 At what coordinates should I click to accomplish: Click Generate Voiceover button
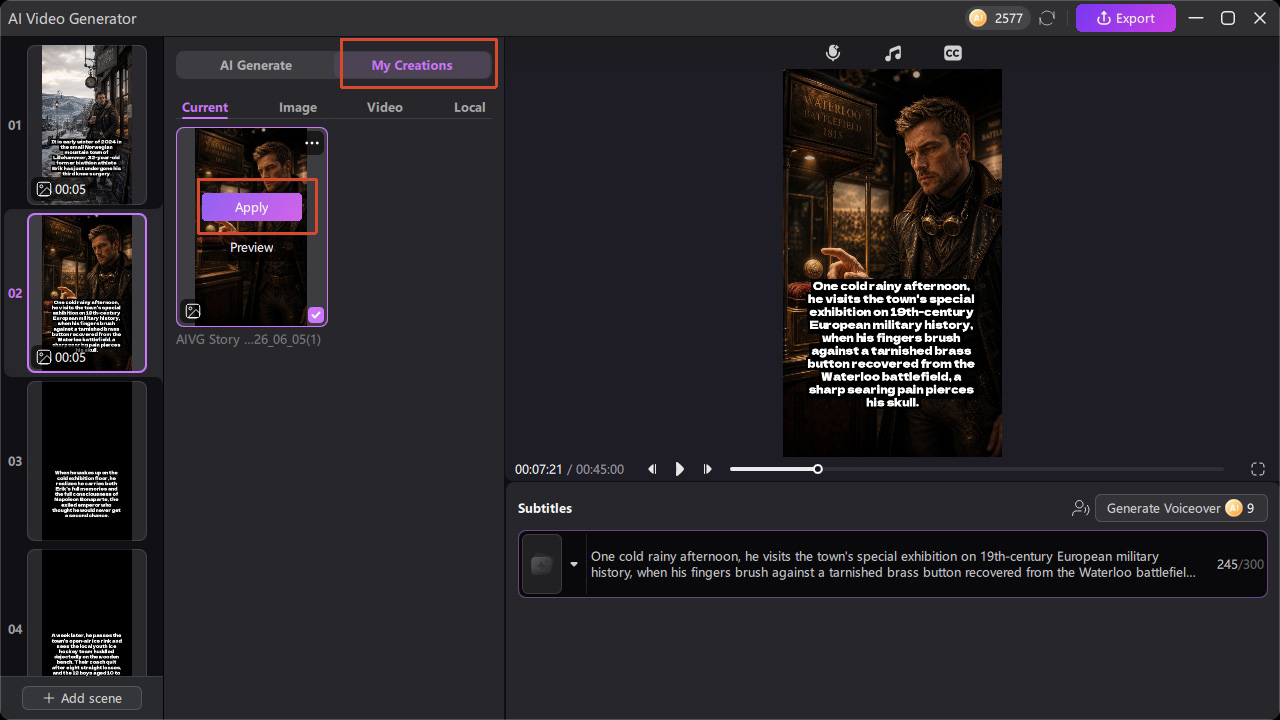click(1181, 508)
